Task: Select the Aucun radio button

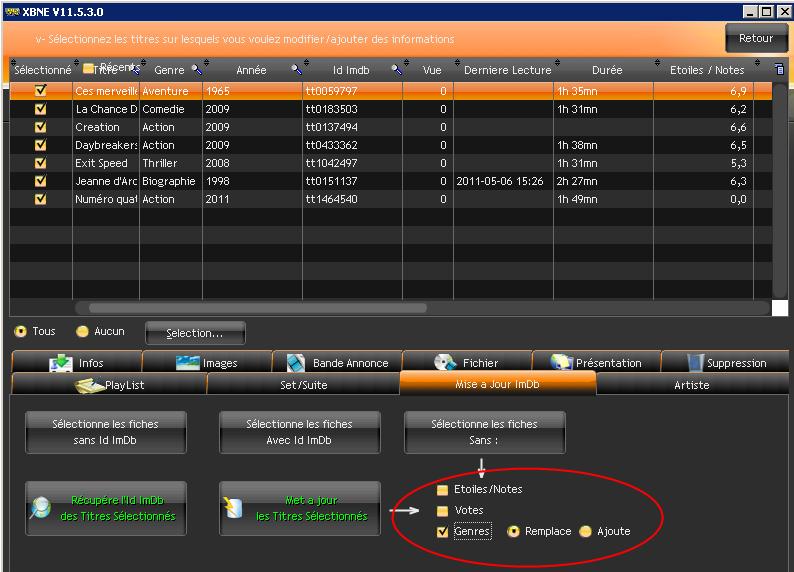Action: 82,332
